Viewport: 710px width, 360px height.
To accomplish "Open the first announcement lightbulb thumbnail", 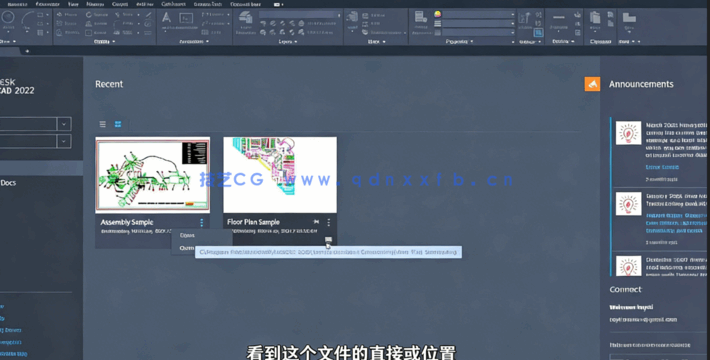I will [628, 133].
